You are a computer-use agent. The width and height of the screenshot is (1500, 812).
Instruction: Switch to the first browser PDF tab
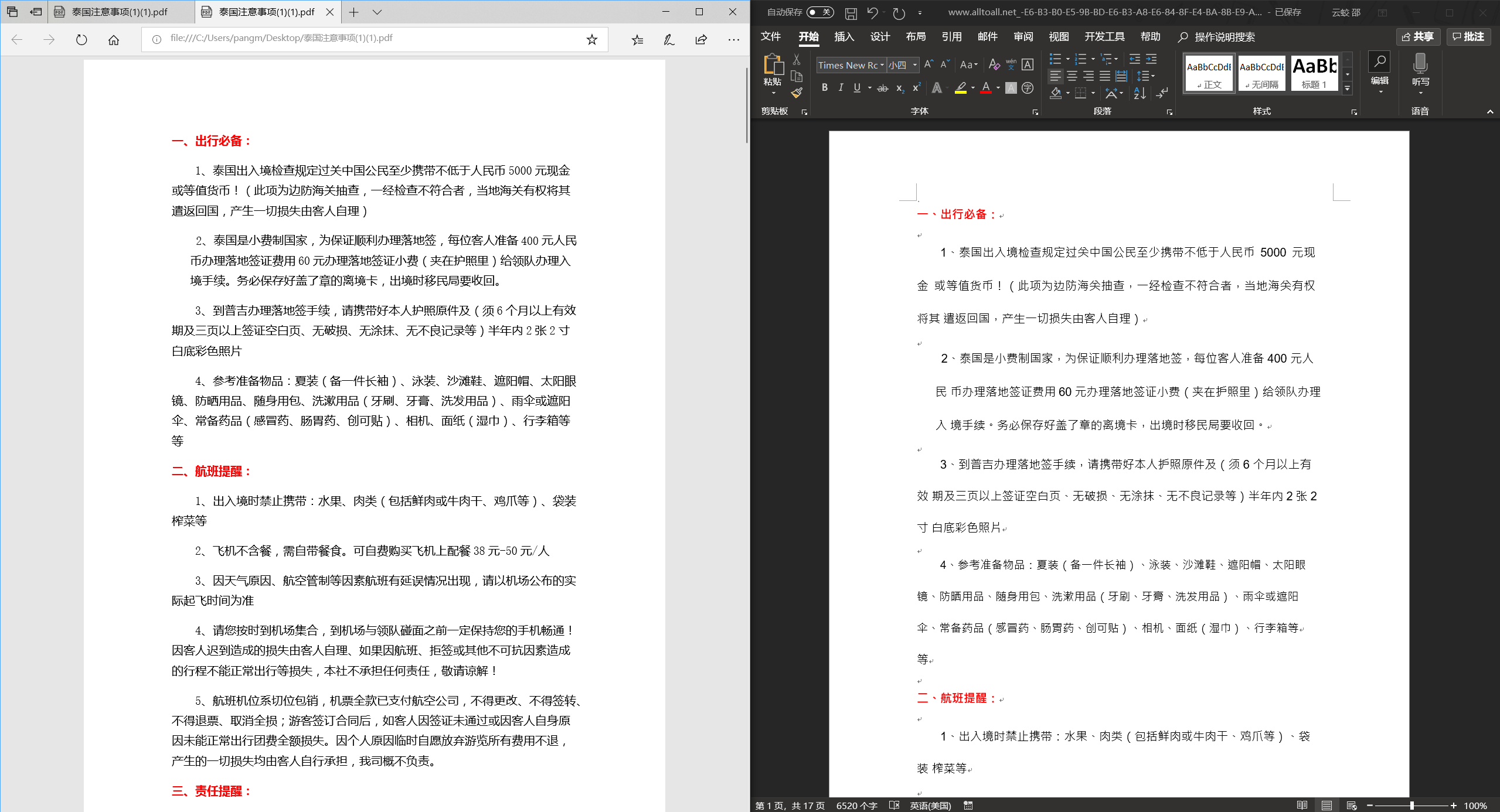[121, 12]
